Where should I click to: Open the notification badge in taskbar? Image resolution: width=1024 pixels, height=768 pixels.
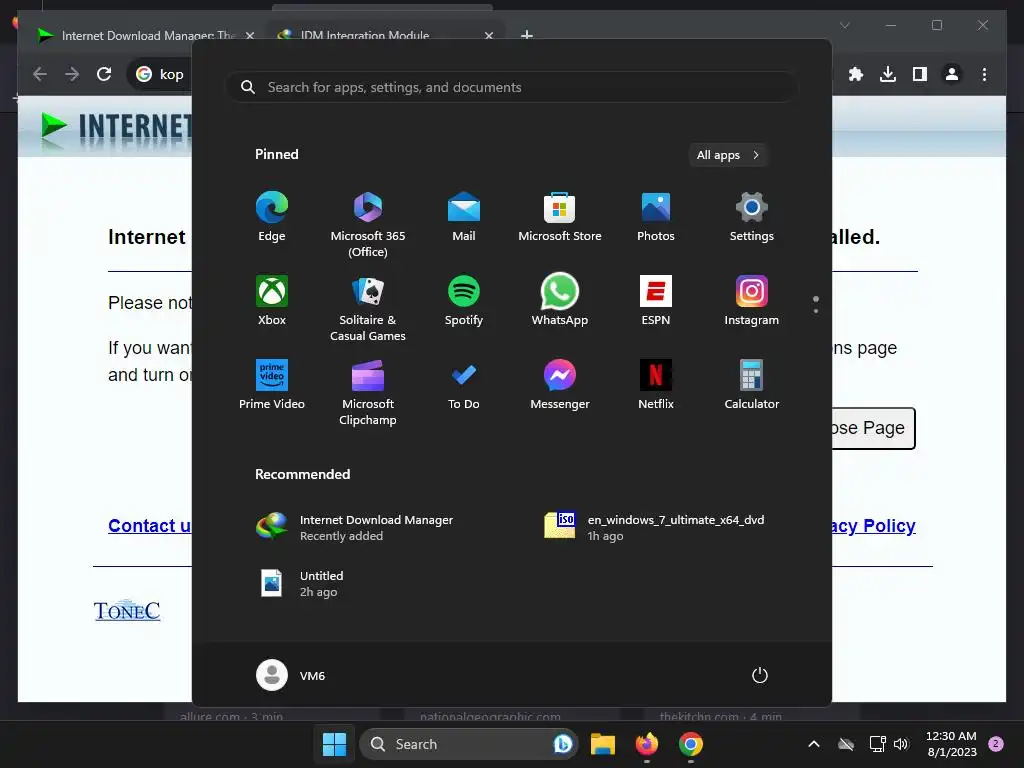point(996,744)
